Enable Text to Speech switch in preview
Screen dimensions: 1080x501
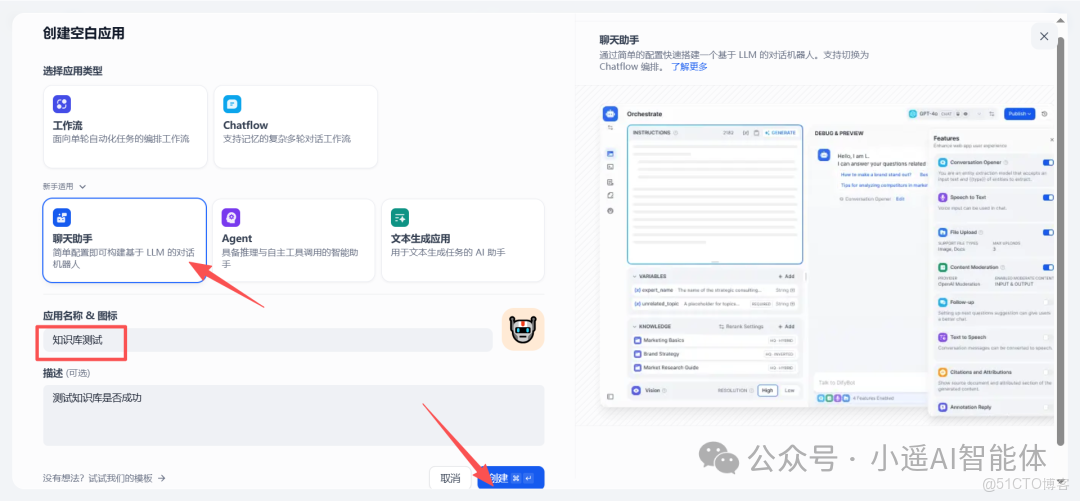[x=1048, y=337]
